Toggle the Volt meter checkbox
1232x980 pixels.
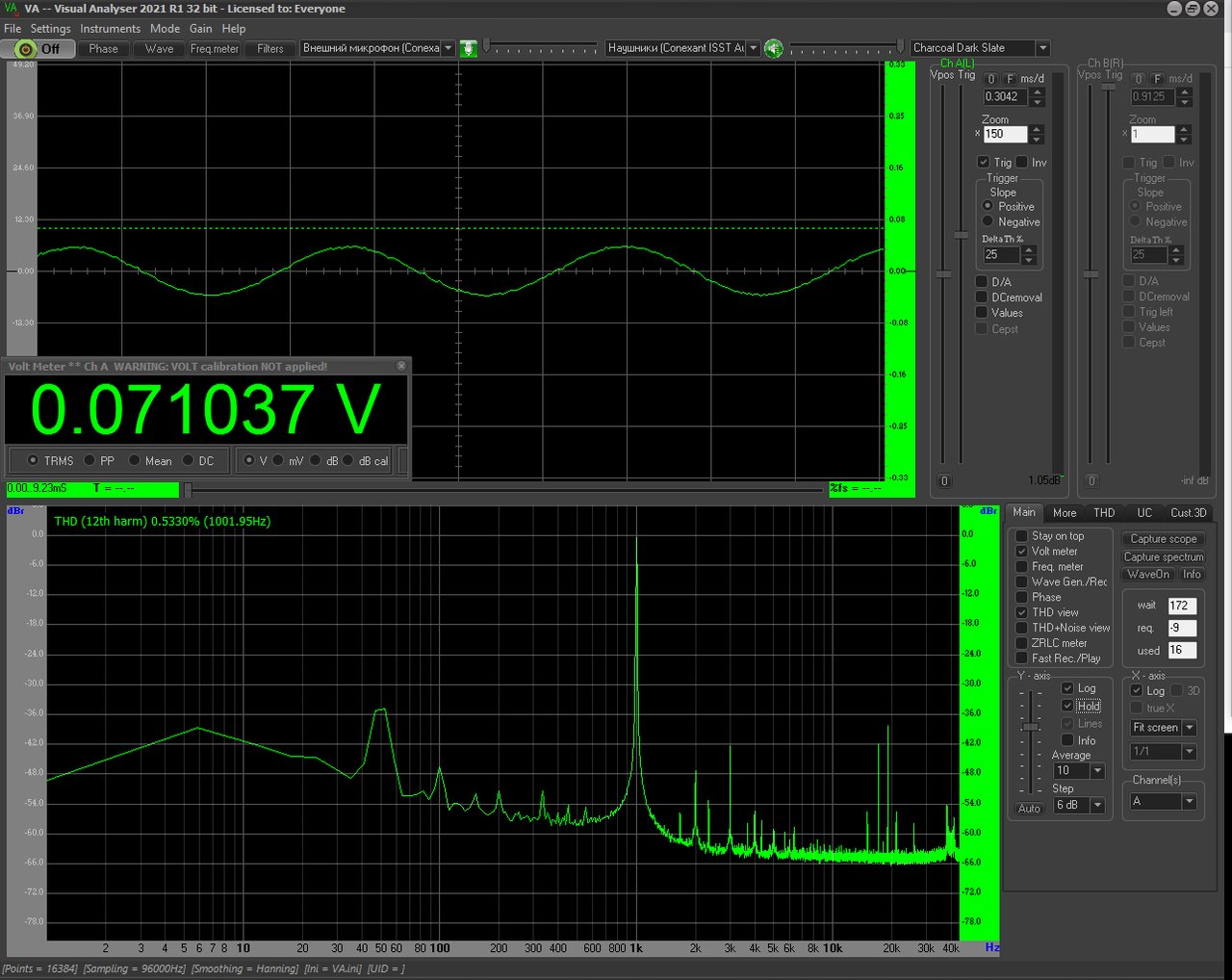[1022, 552]
